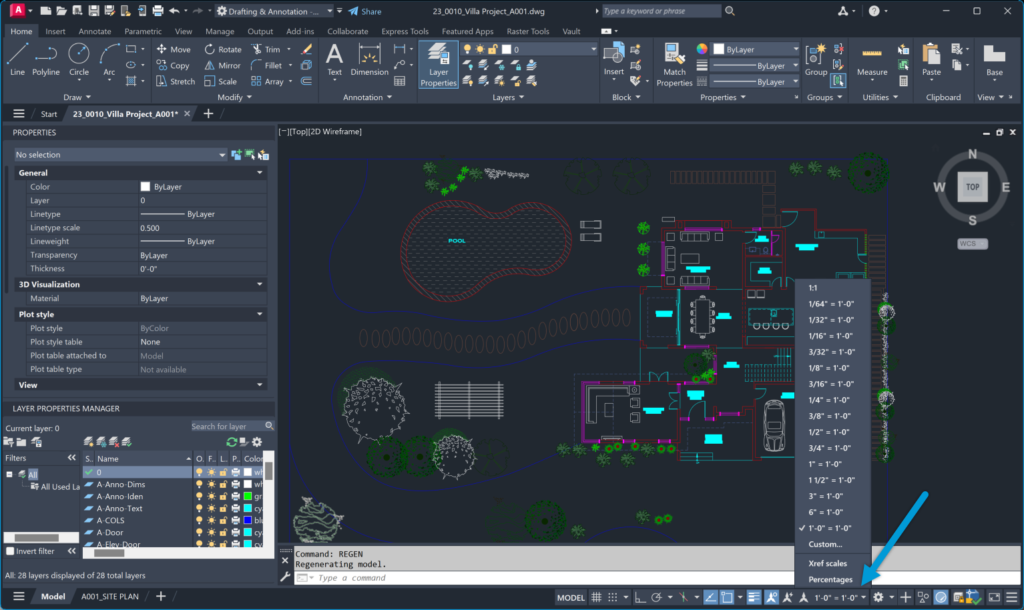The image size is (1024, 610).
Task: Open the Layer Properties panel
Action: tap(438, 65)
